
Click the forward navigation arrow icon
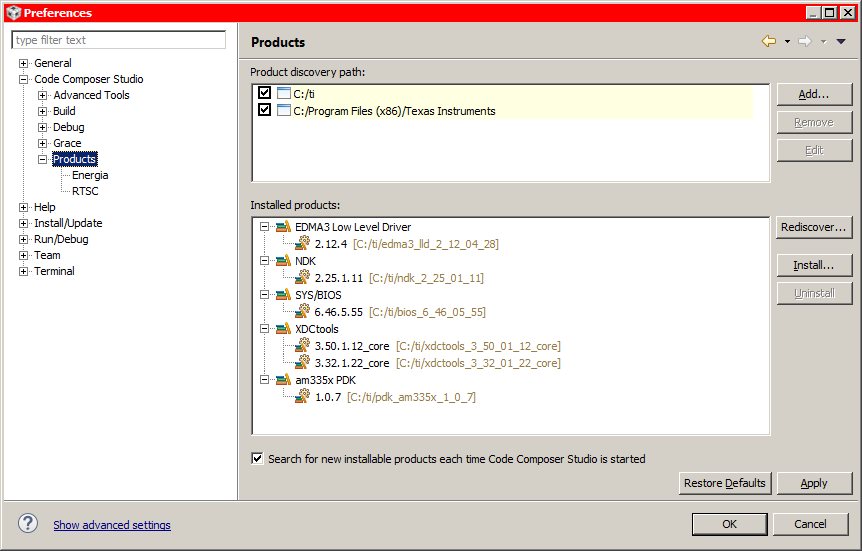point(805,41)
